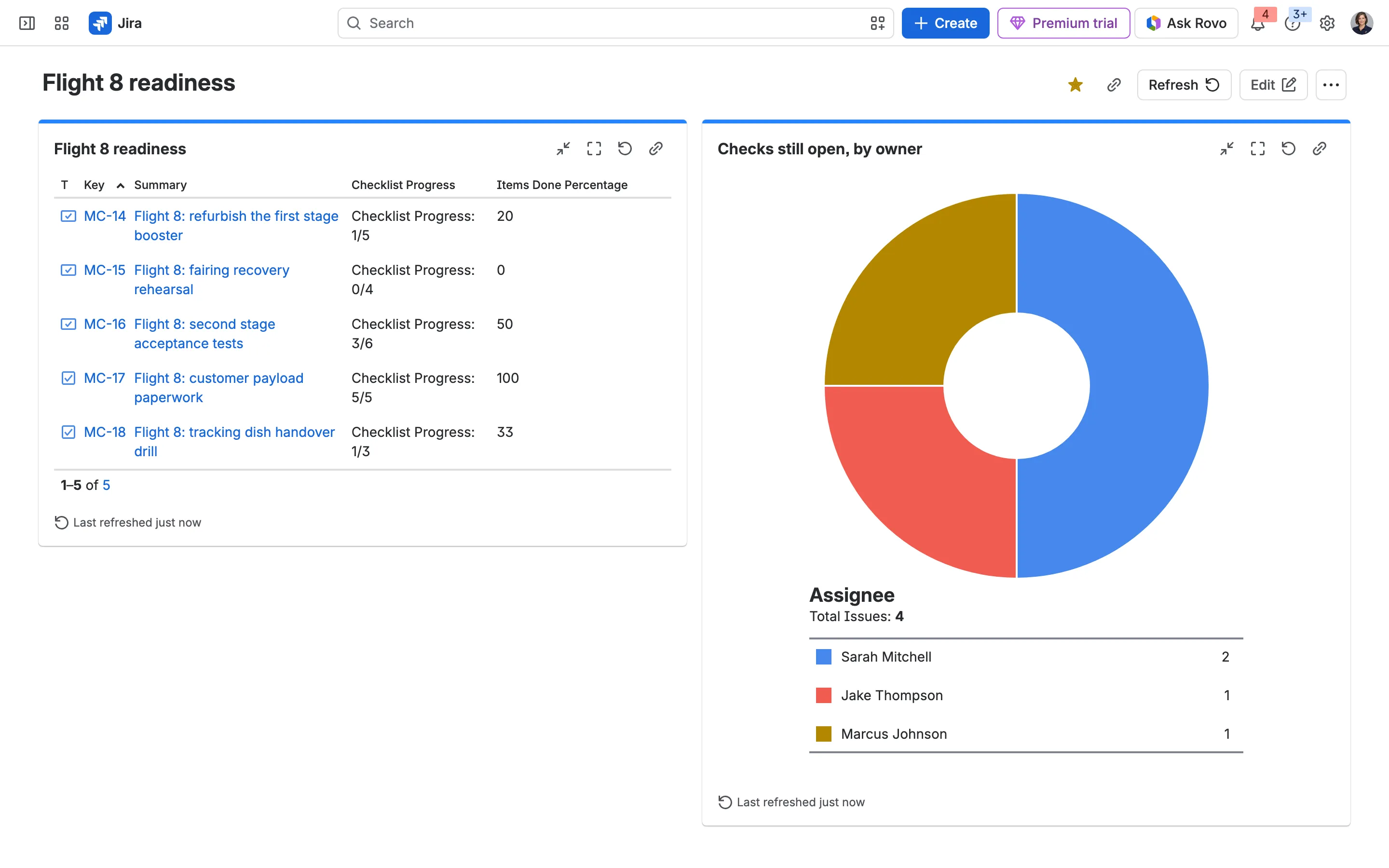This screenshot has width=1389, height=868.
Task: Maximize the Flight 8 readiness gadget
Action: (x=594, y=149)
